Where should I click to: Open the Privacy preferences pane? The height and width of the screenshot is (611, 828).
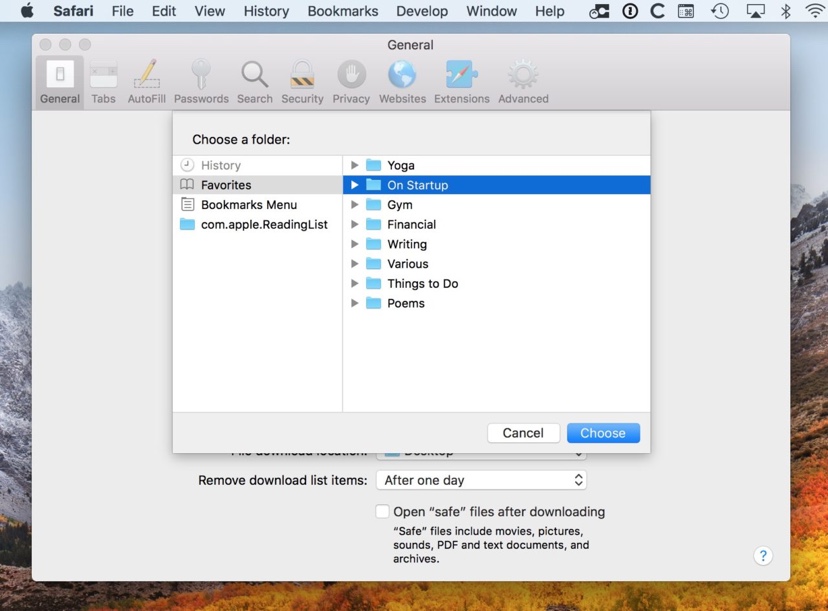tap(351, 82)
